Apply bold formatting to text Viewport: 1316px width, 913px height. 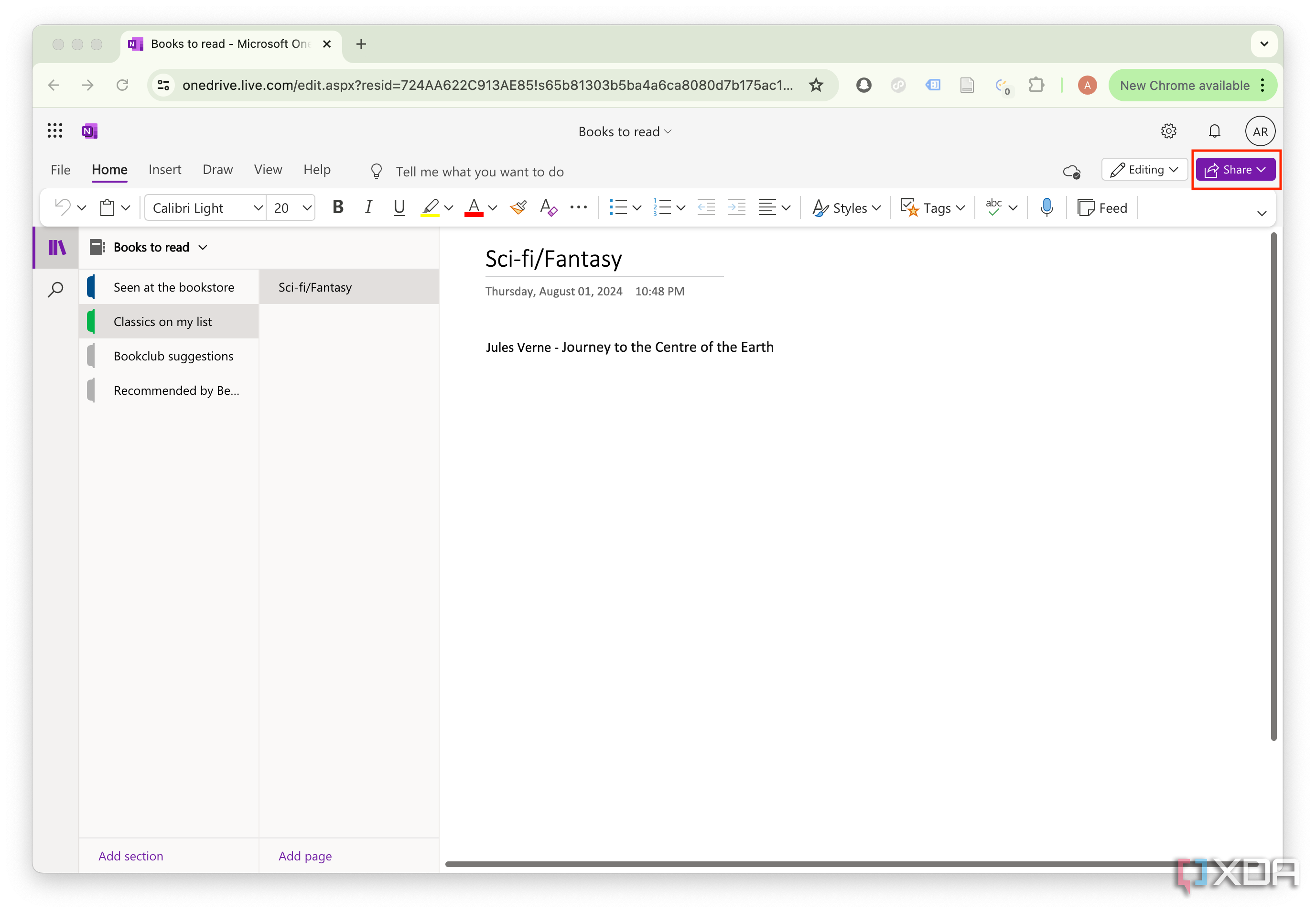click(337, 207)
